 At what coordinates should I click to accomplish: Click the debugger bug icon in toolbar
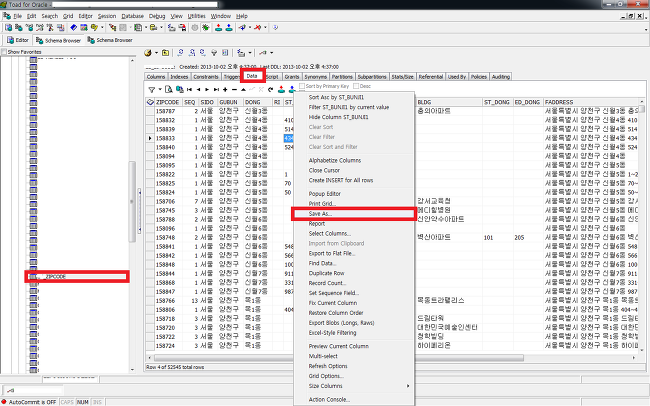pos(205,27)
